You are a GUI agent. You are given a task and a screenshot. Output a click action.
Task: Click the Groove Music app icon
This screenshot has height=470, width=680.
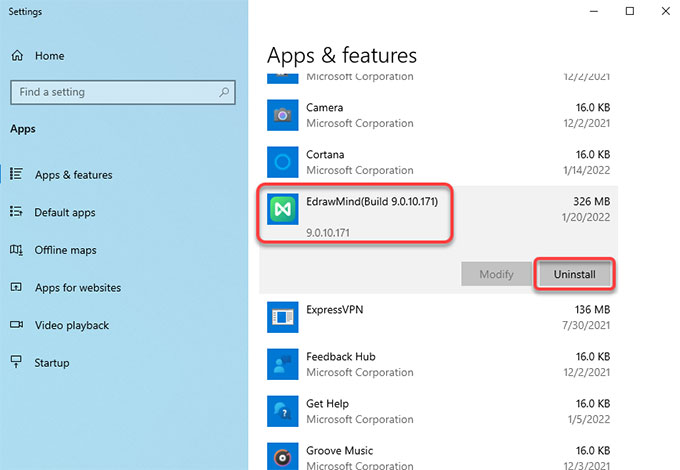tap(282, 456)
